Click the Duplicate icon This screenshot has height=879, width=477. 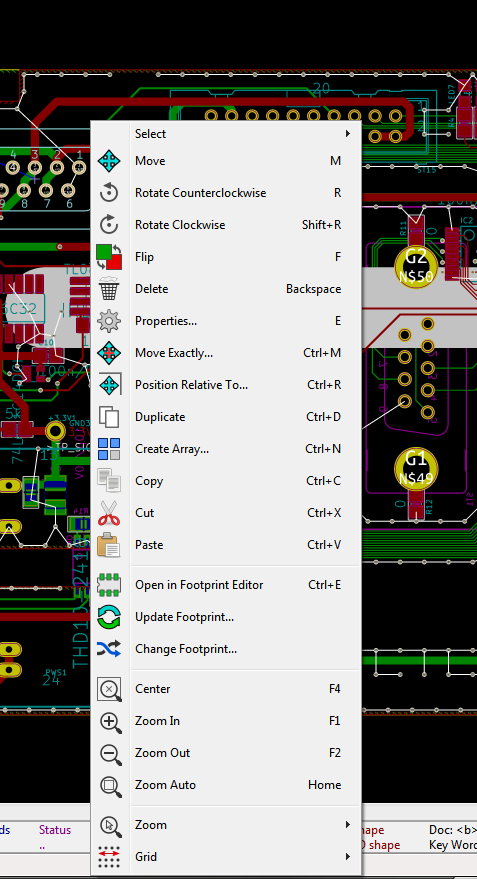(x=109, y=417)
